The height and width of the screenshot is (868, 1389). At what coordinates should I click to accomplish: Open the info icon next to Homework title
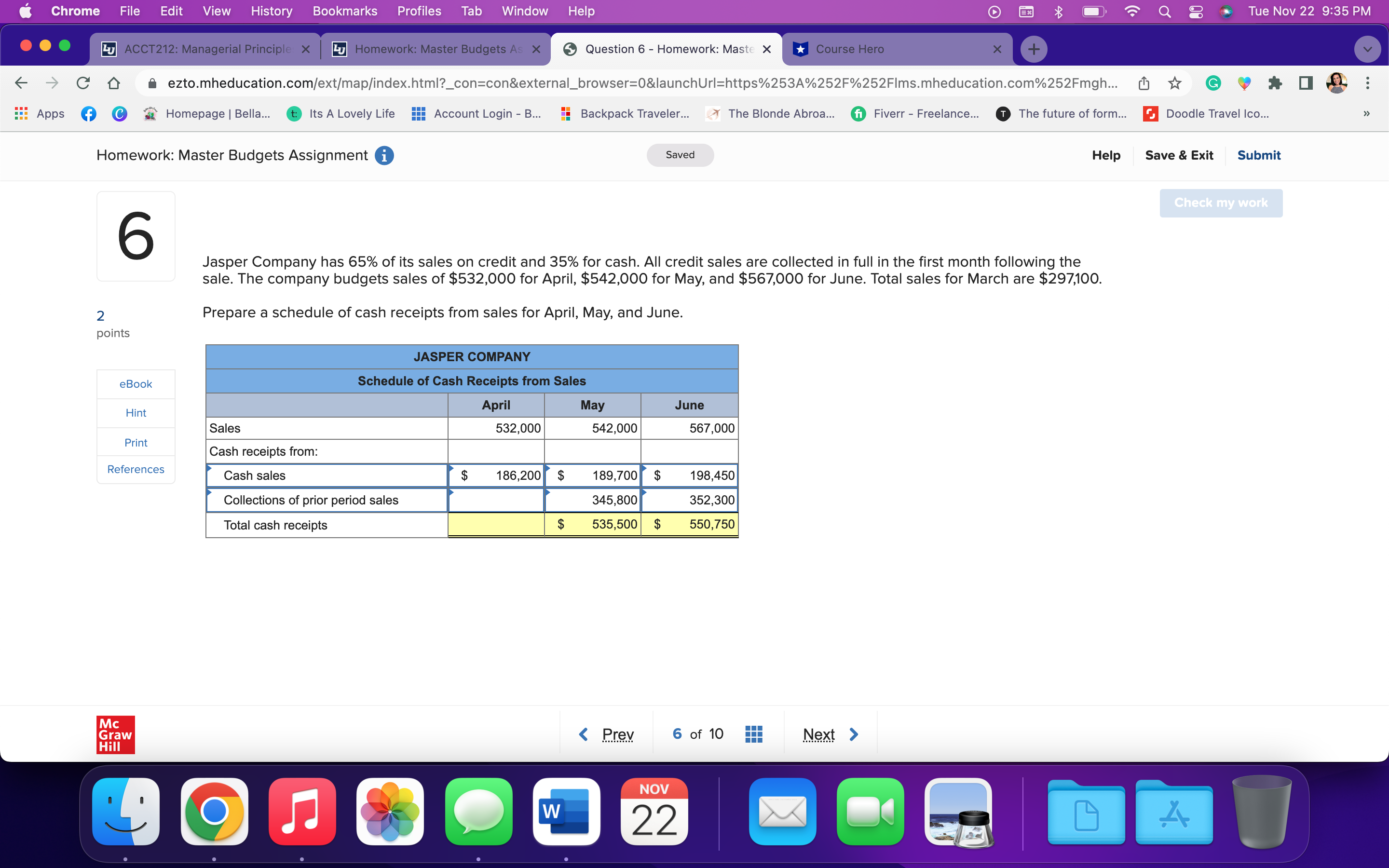384,155
